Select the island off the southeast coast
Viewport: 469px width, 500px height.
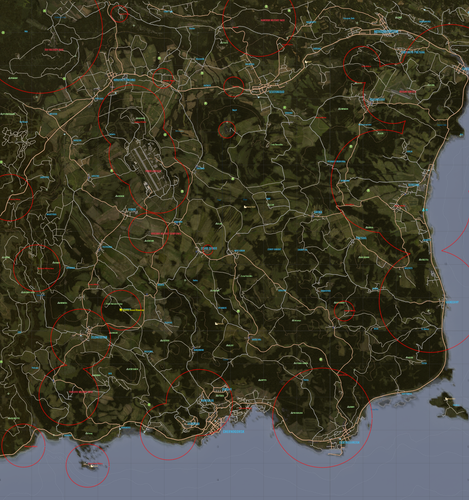tap(449, 406)
